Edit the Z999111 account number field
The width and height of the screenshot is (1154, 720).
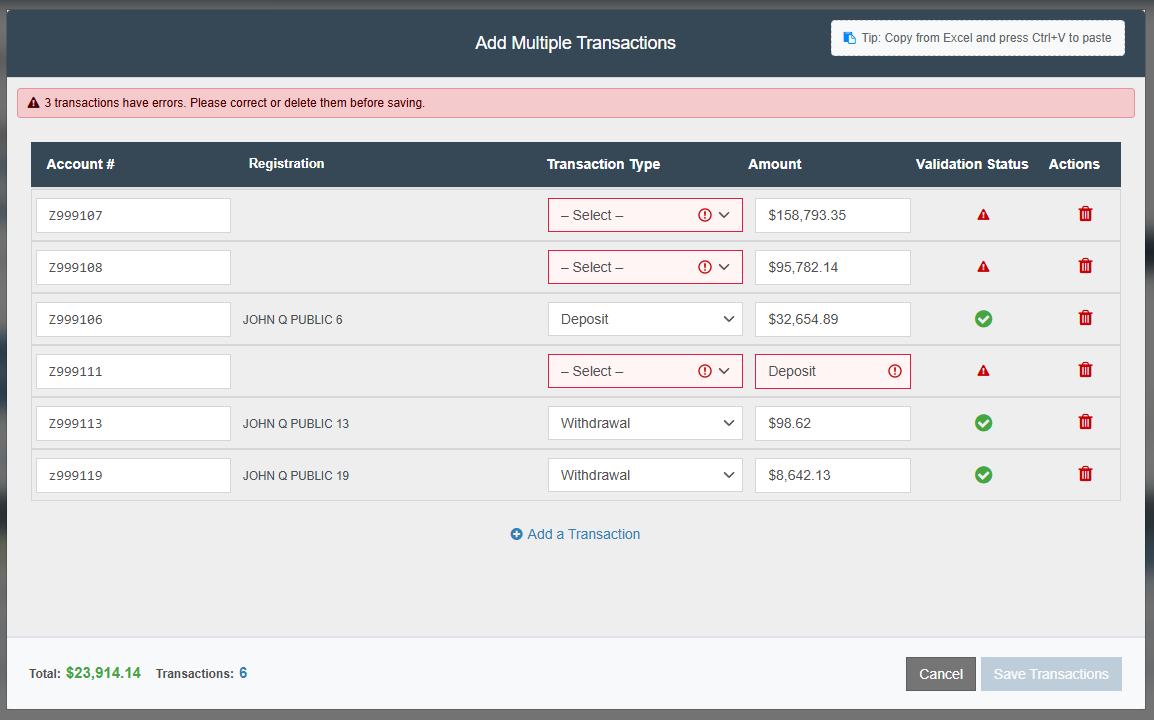(133, 371)
